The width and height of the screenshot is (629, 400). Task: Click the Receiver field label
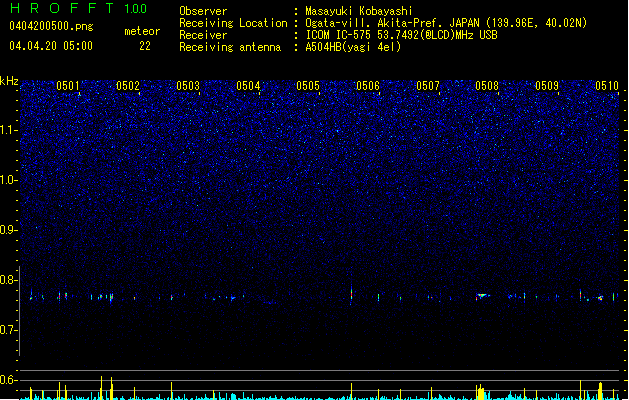coord(203,35)
